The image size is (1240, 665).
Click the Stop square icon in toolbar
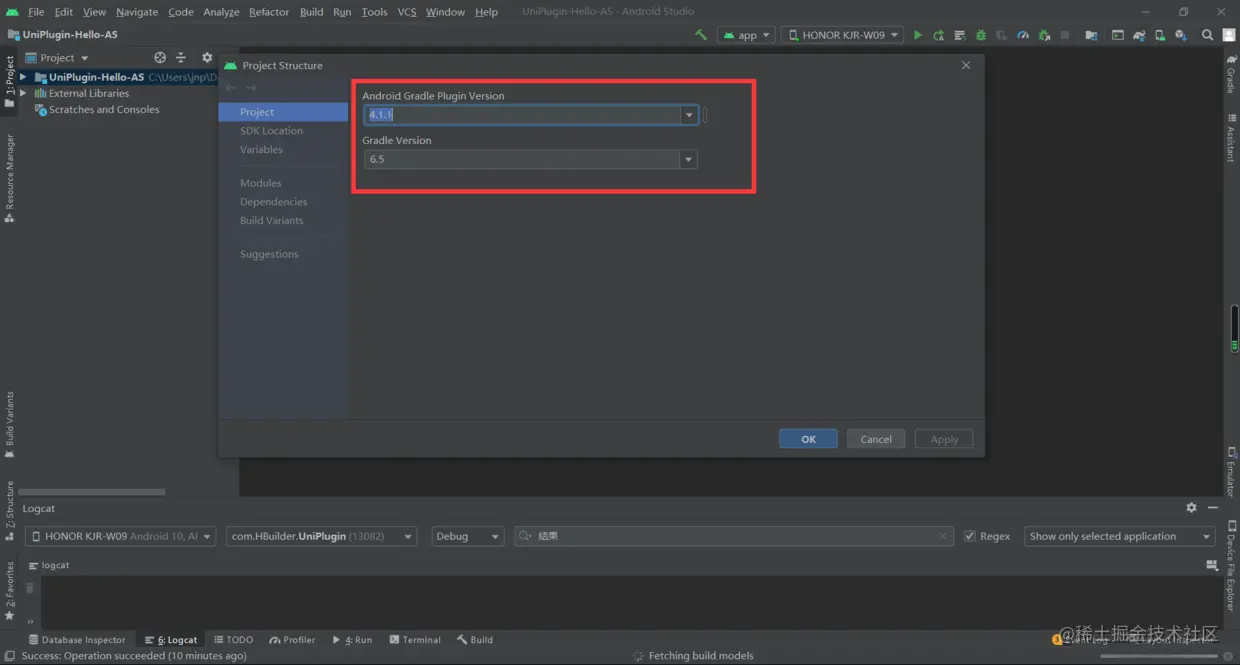(x=1065, y=35)
